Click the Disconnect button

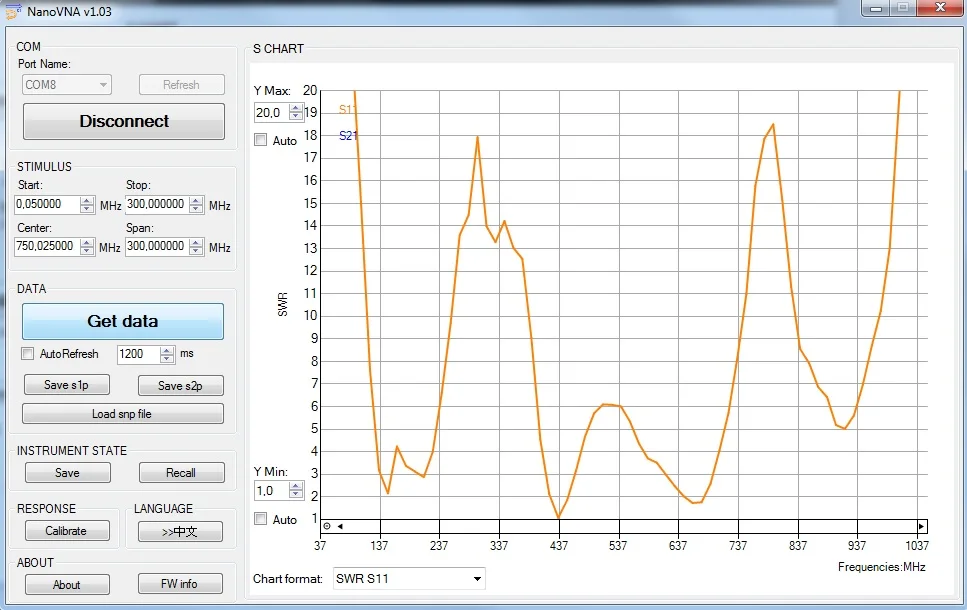(124, 121)
